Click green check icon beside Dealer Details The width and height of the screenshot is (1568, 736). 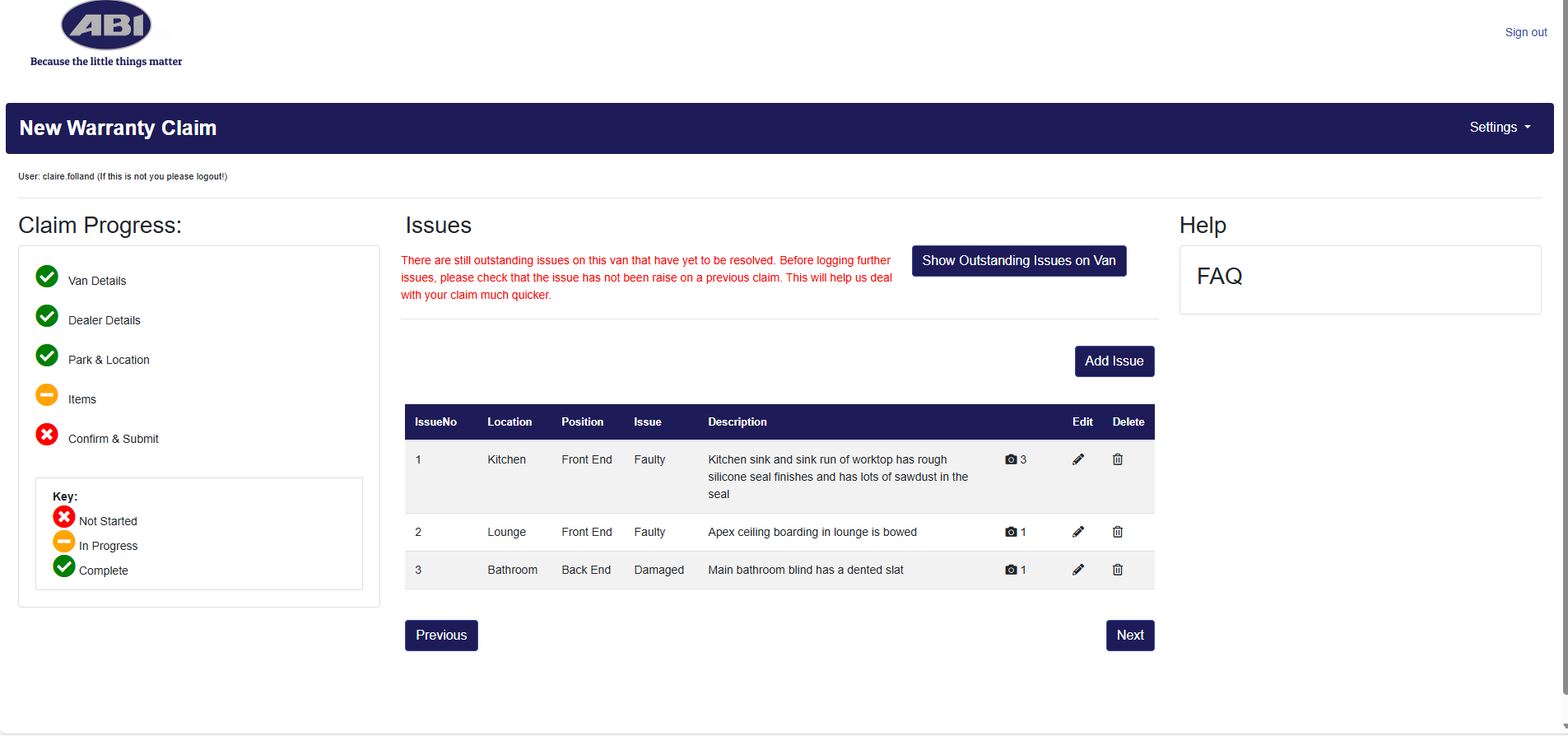(x=47, y=316)
